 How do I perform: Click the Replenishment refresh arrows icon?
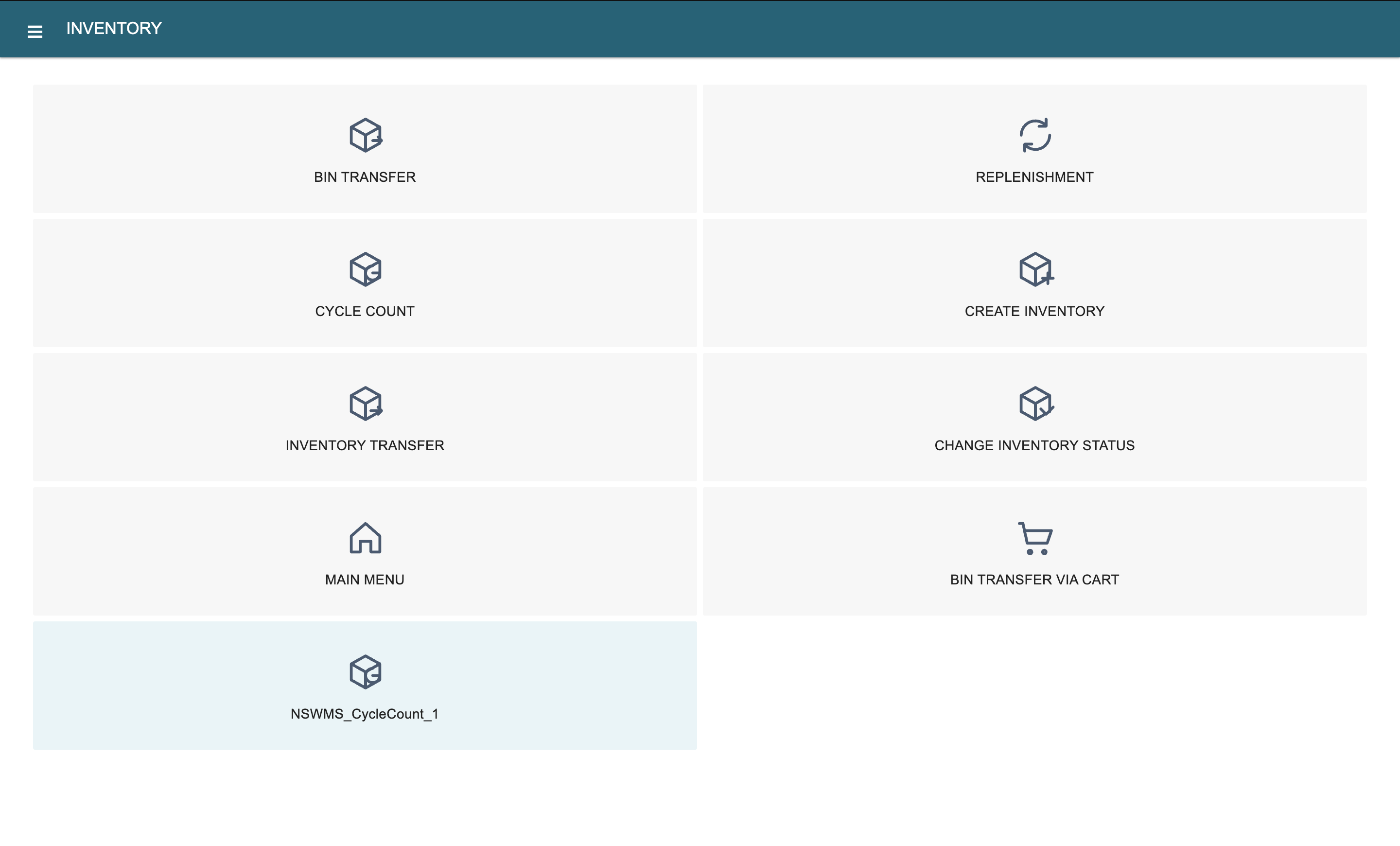1034,135
